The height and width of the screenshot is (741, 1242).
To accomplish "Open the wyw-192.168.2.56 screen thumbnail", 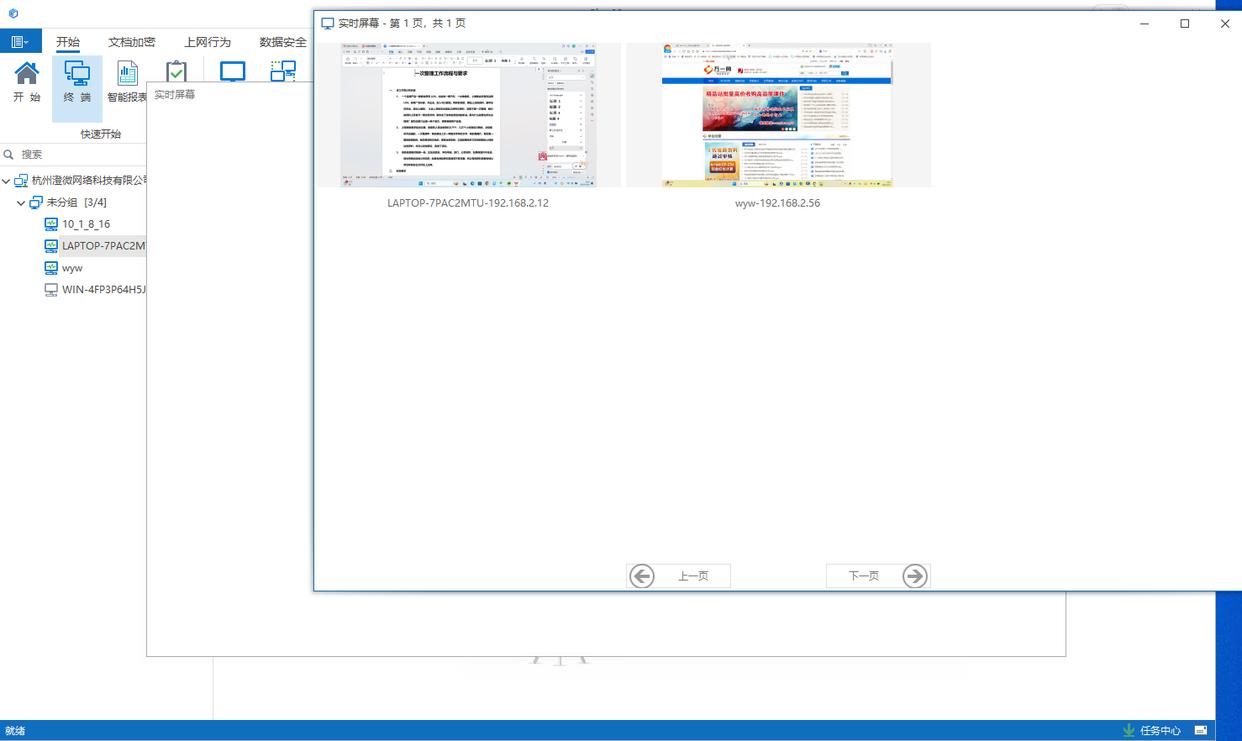I will click(x=777, y=115).
